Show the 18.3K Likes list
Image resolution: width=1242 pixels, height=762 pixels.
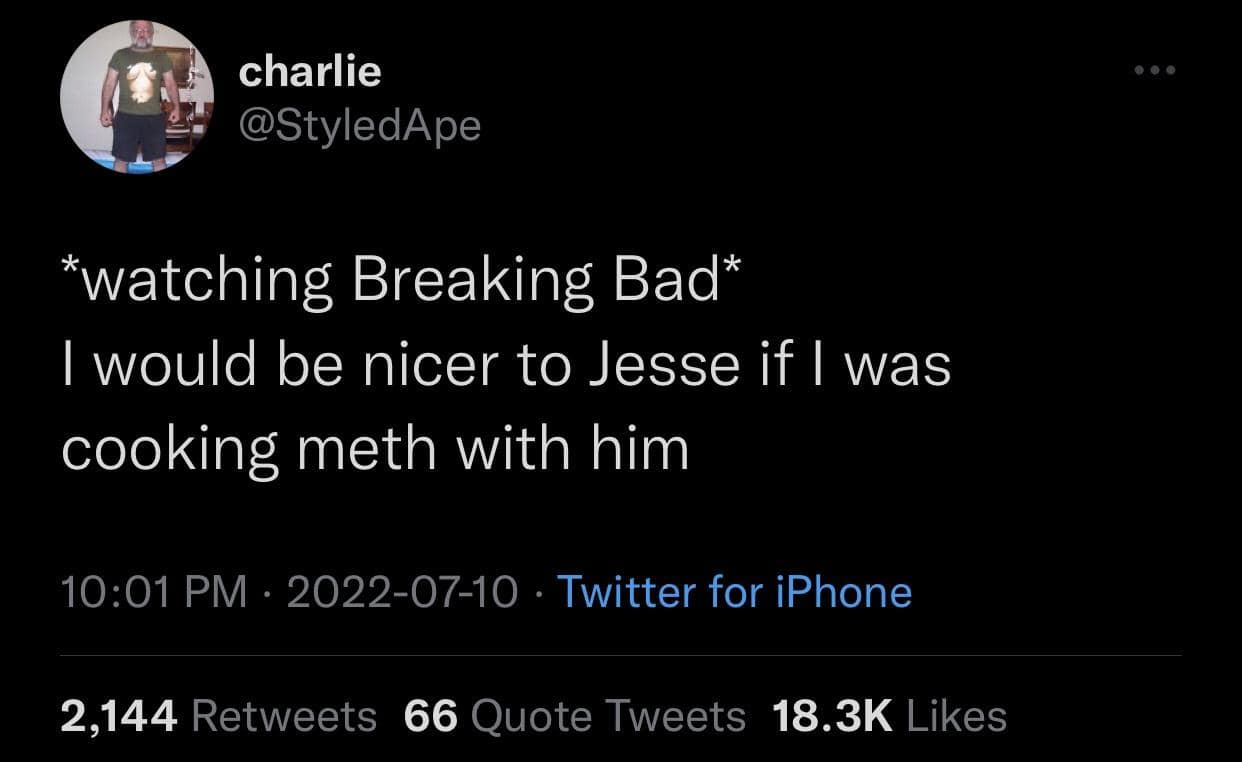[x=889, y=716]
